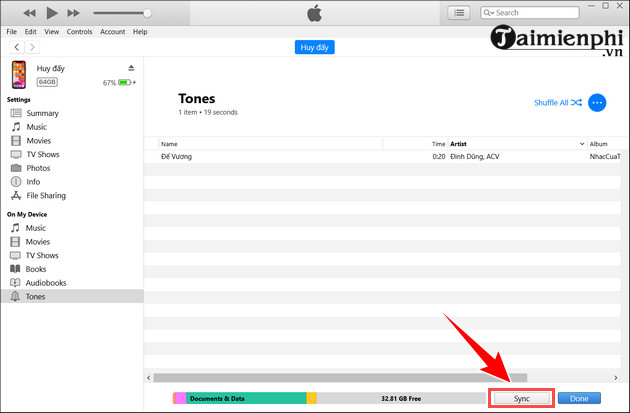Sort by Name column header

tap(270, 144)
